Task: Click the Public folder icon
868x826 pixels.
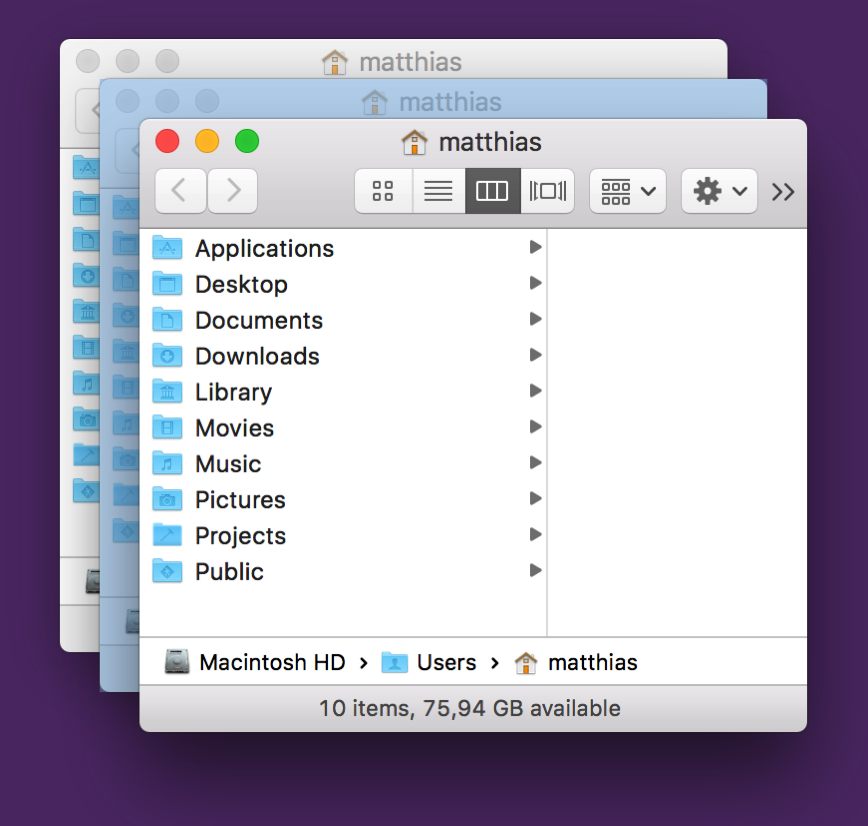Action: 167,571
